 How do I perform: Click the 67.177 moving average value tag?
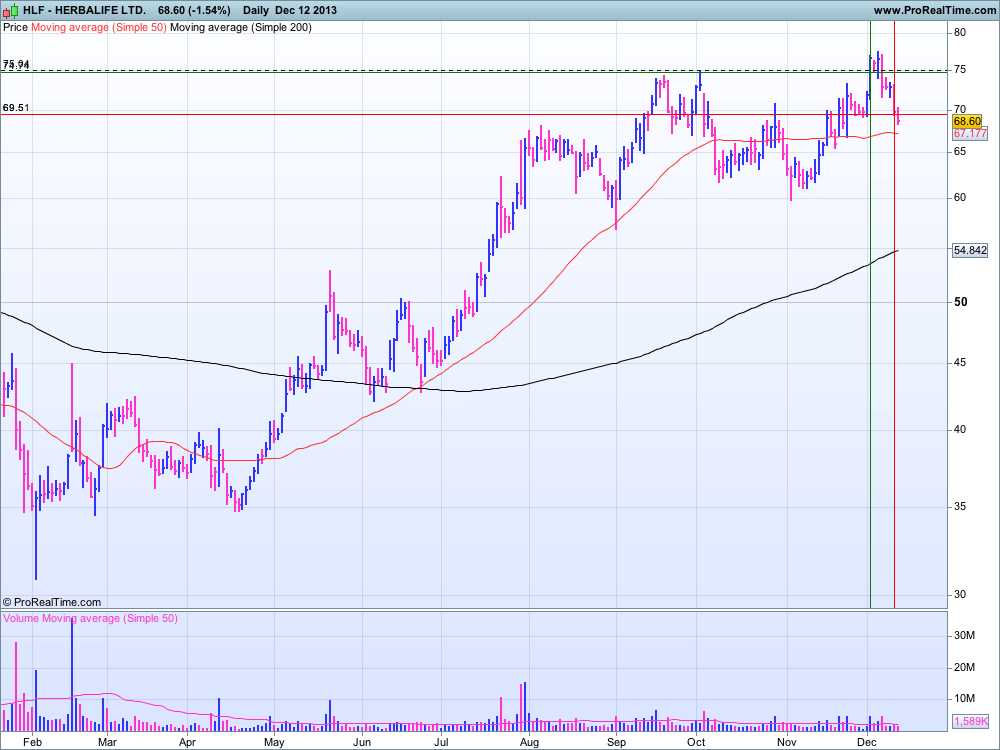click(x=970, y=133)
